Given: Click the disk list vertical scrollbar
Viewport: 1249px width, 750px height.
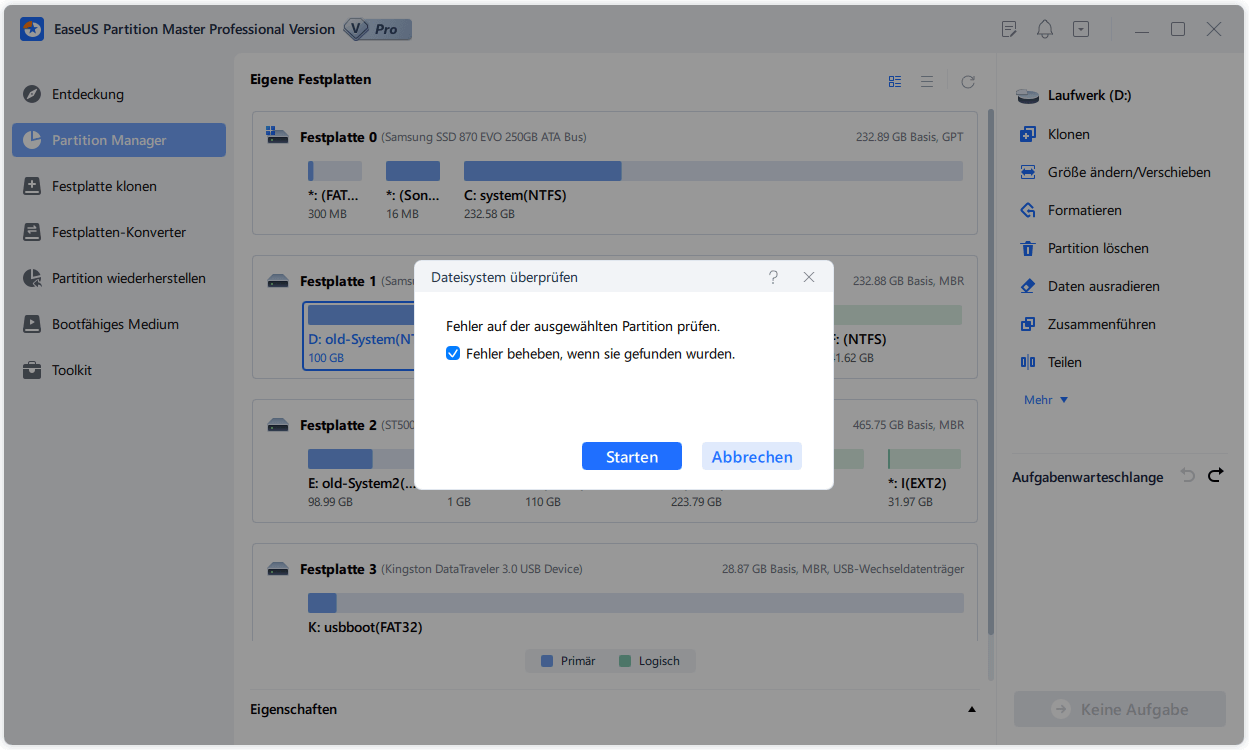Looking at the screenshot, I should pyautogui.click(x=991, y=370).
